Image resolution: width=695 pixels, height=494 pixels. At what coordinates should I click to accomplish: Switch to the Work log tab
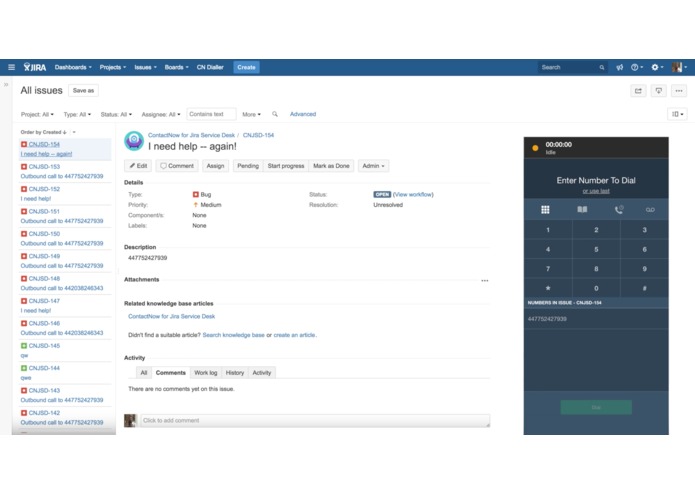pyautogui.click(x=206, y=373)
